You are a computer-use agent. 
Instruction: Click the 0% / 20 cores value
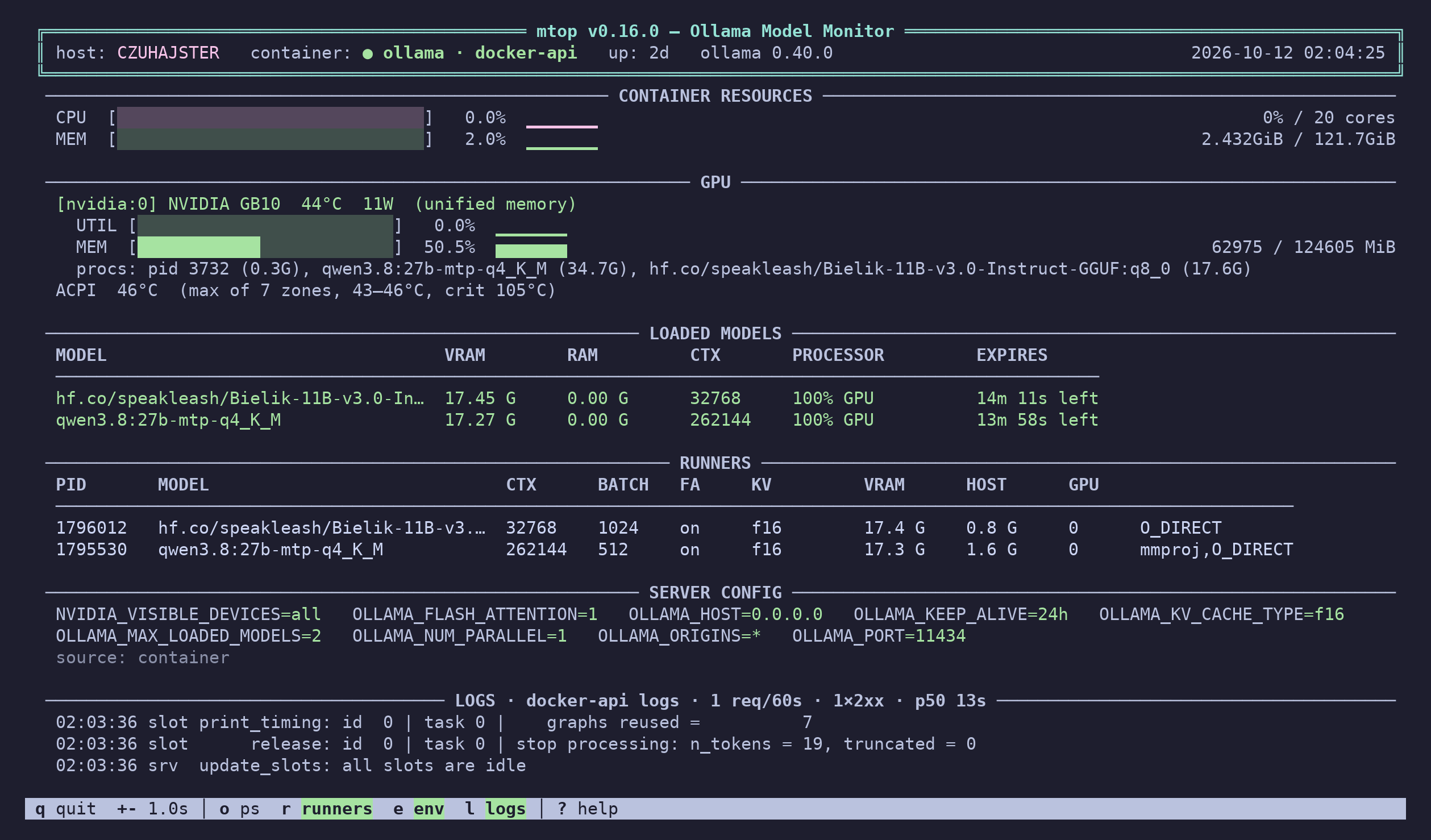(1329, 118)
